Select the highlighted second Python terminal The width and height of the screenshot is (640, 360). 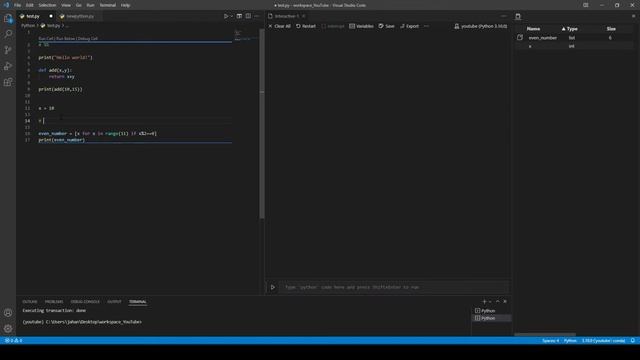pyautogui.click(x=491, y=318)
